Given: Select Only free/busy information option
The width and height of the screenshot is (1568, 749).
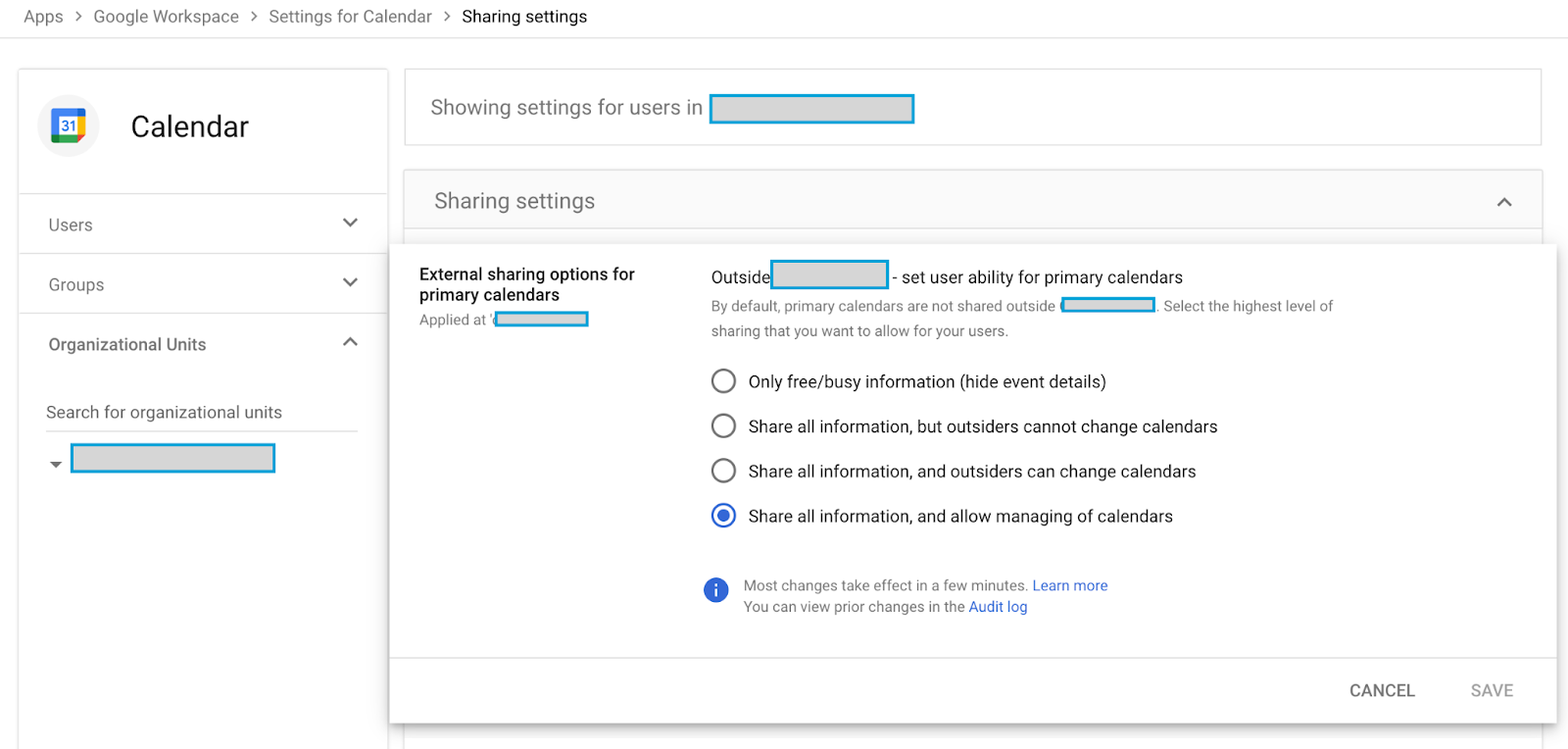Looking at the screenshot, I should click(723, 381).
